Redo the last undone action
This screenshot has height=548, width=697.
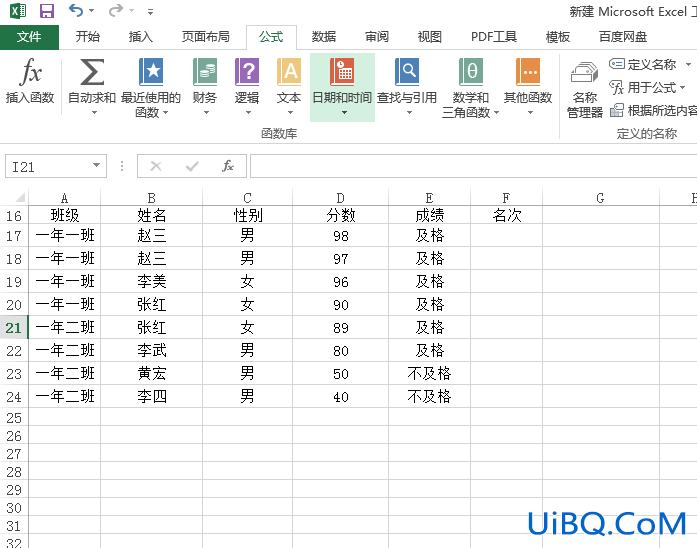coord(116,10)
